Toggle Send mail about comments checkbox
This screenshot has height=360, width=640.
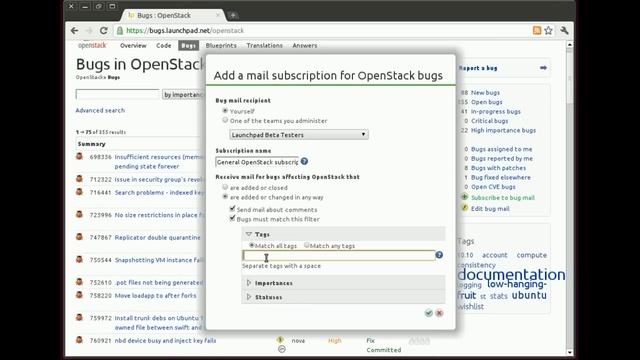click(232, 209)
